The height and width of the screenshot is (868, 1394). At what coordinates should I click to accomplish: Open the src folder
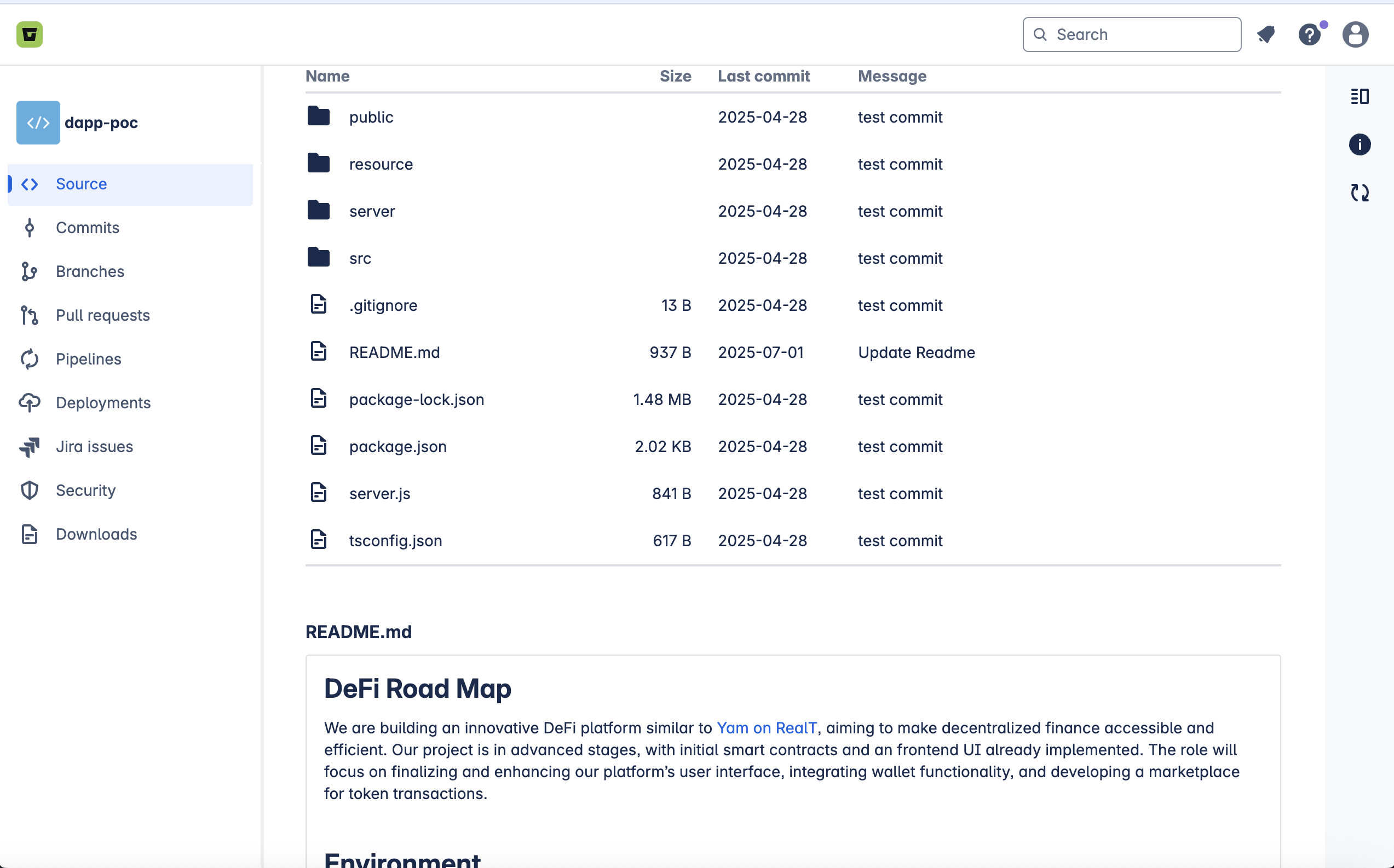click(360, 258)
